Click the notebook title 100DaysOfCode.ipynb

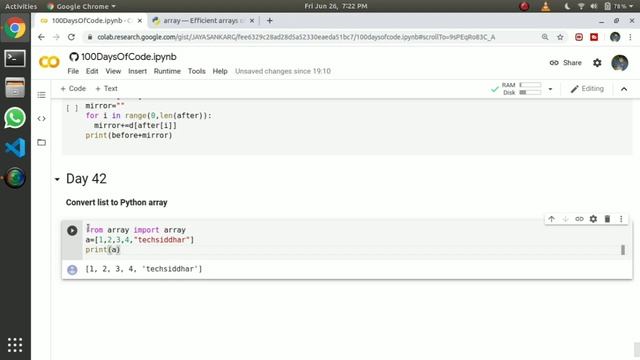[x=129, y=57]
